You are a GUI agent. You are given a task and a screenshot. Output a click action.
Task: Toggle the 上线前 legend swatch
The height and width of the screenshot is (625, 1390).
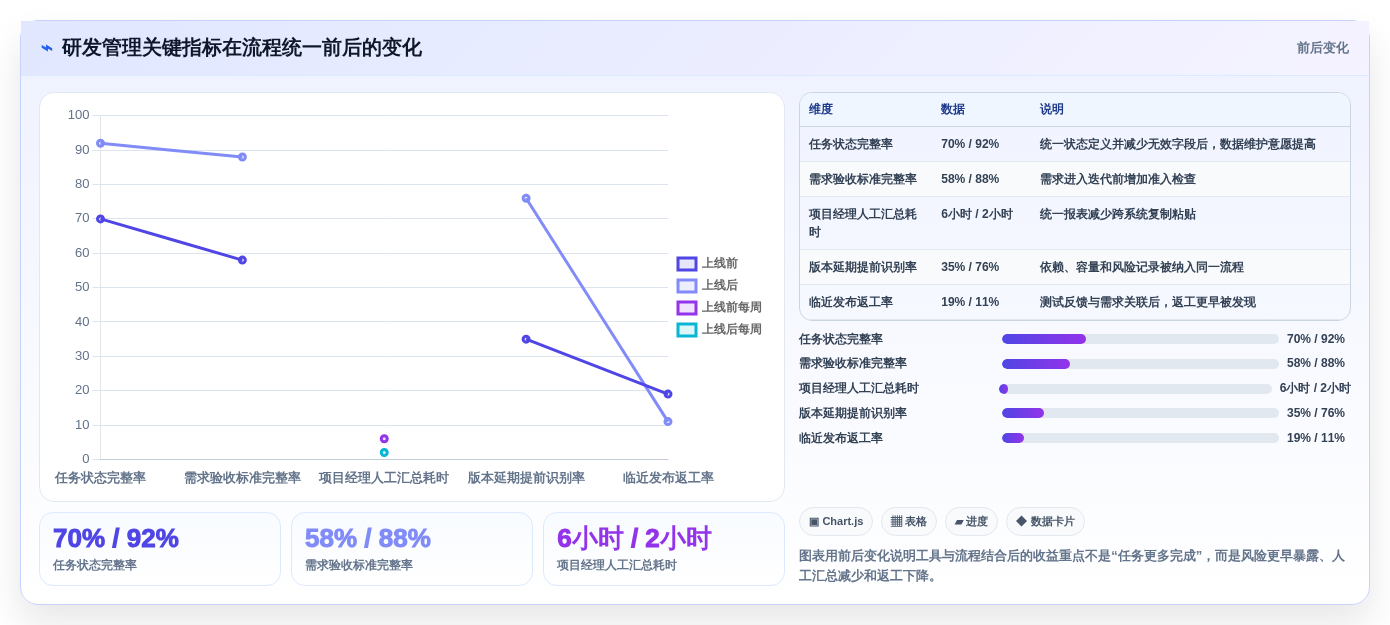[x=687, y=264]
